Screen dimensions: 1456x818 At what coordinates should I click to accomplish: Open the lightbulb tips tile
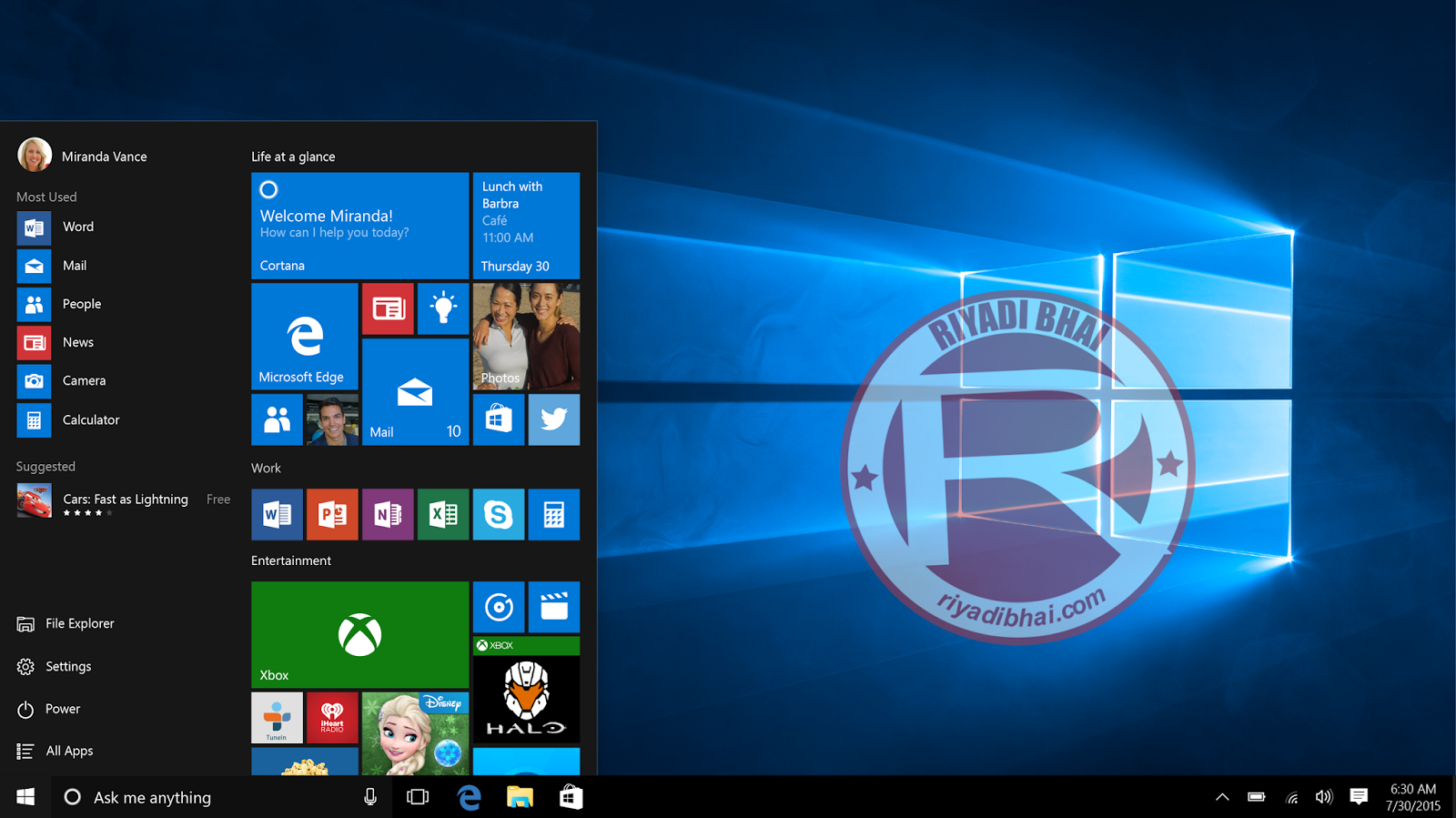click(443, 308)
